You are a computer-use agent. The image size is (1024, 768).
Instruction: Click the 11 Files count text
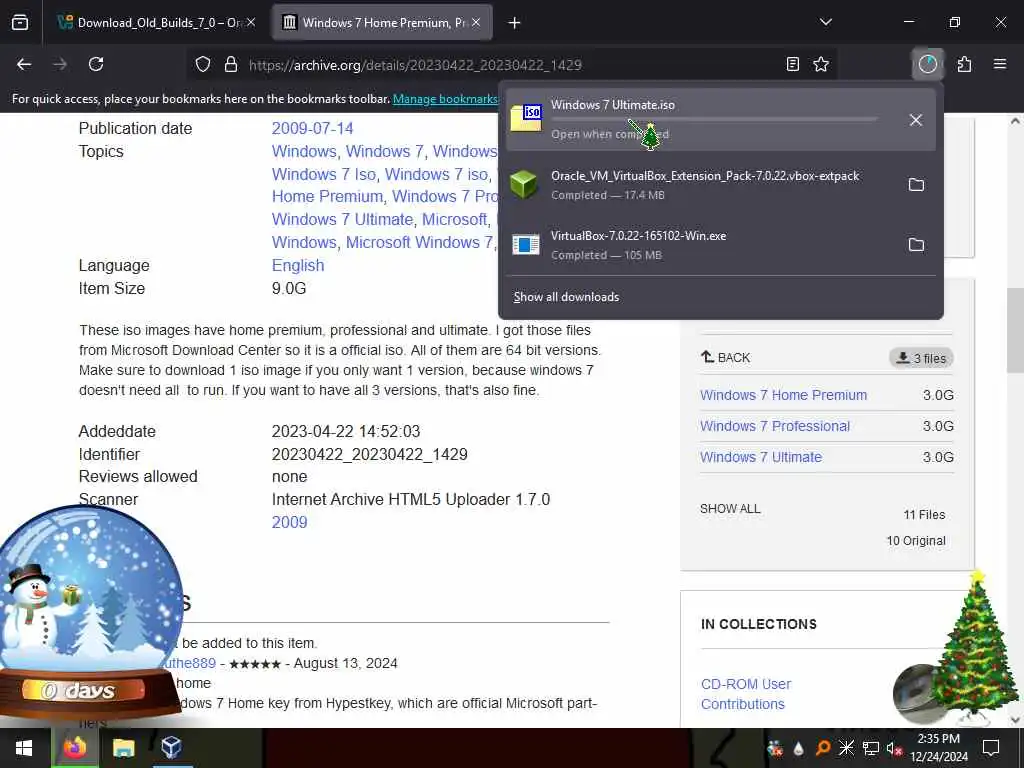click(x=924, y=515)
